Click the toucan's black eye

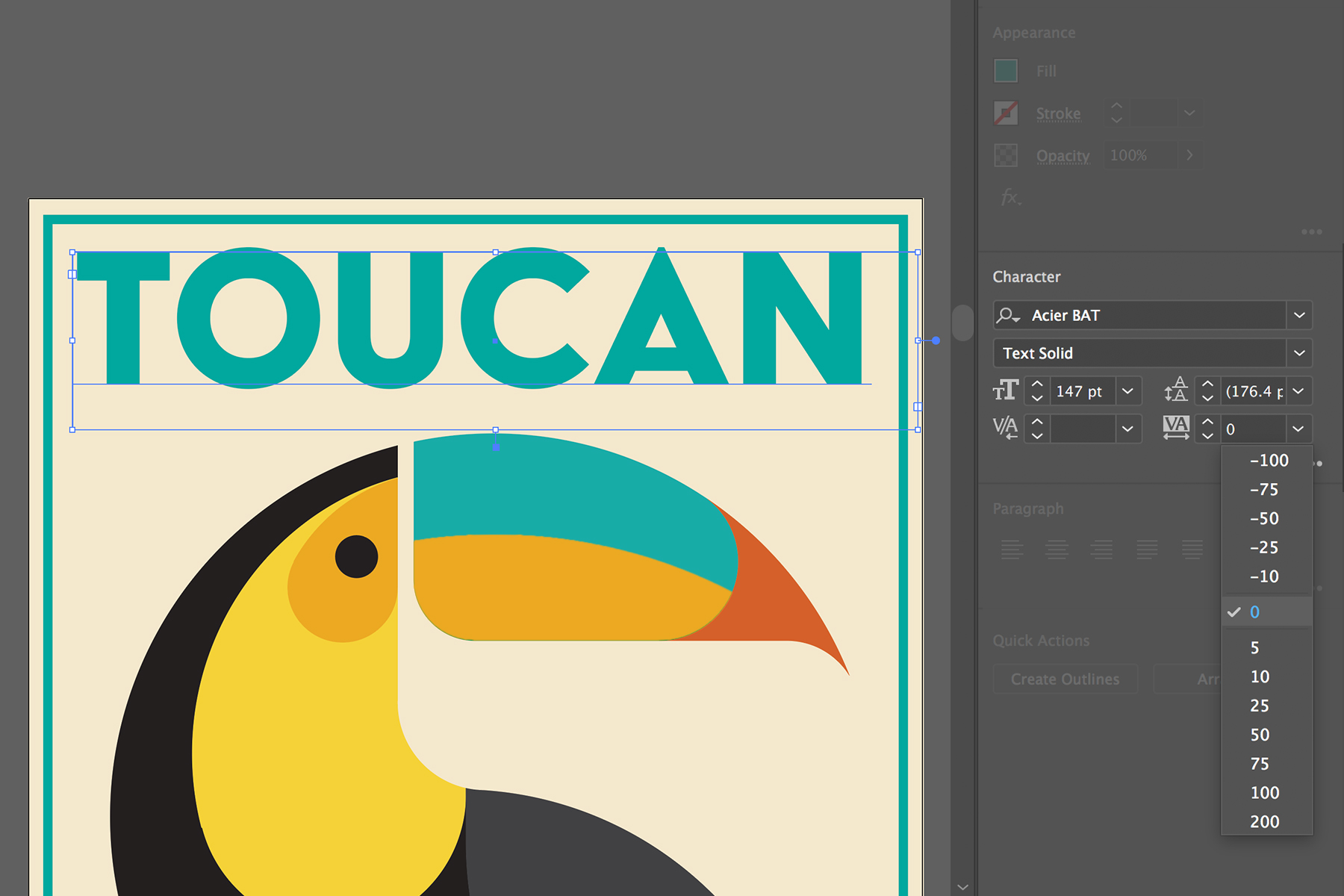[x=356, y=556]
